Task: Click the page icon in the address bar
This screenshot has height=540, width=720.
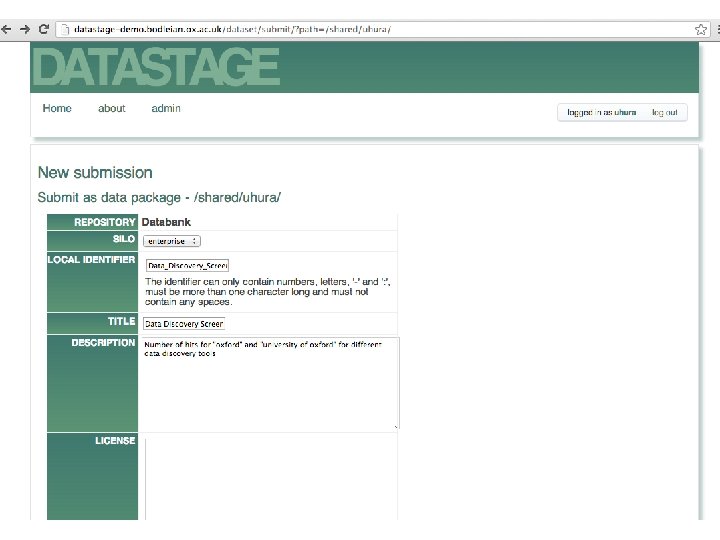Action: tap(65, 29)
